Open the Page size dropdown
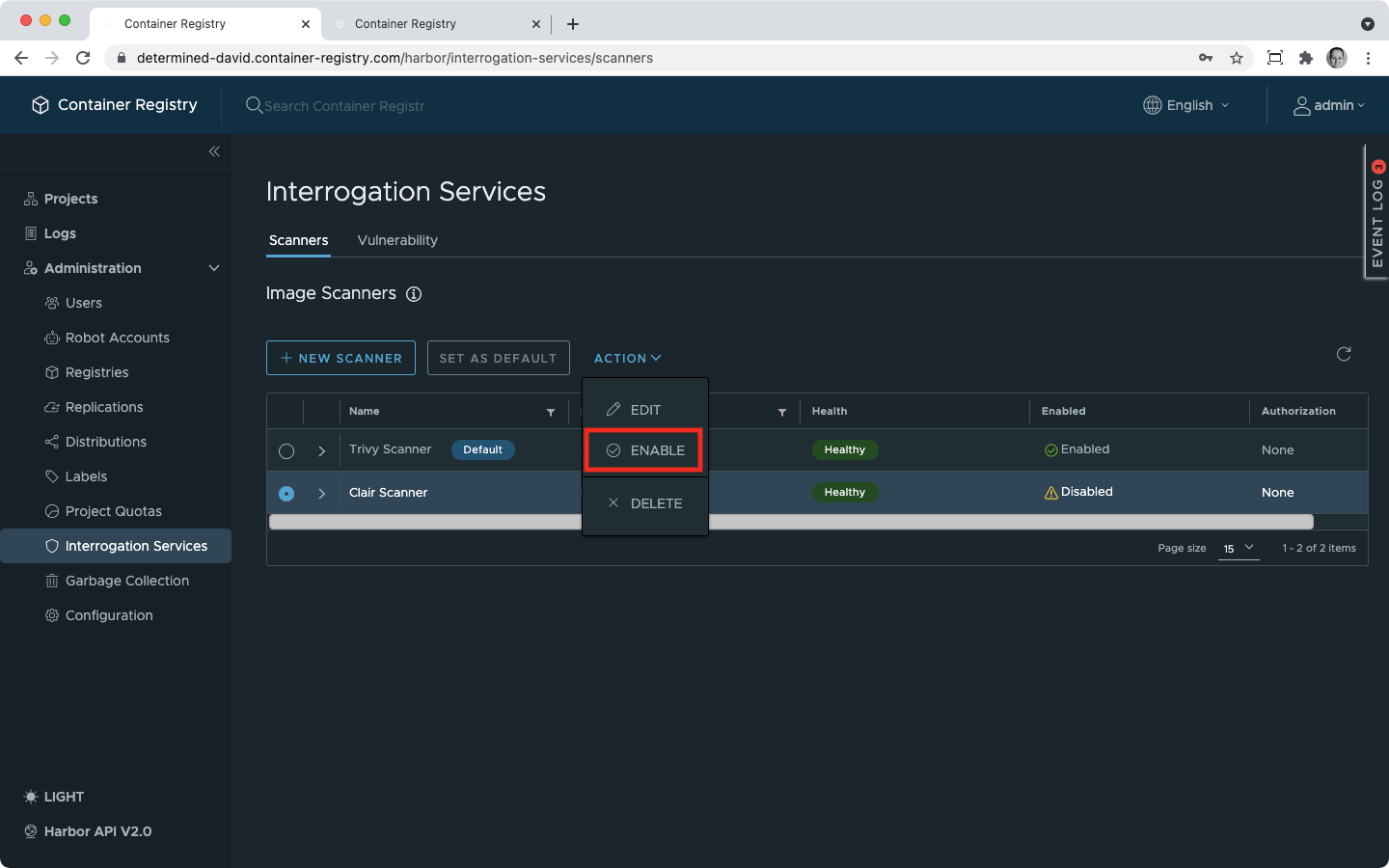 click(x=1239, y=548)
